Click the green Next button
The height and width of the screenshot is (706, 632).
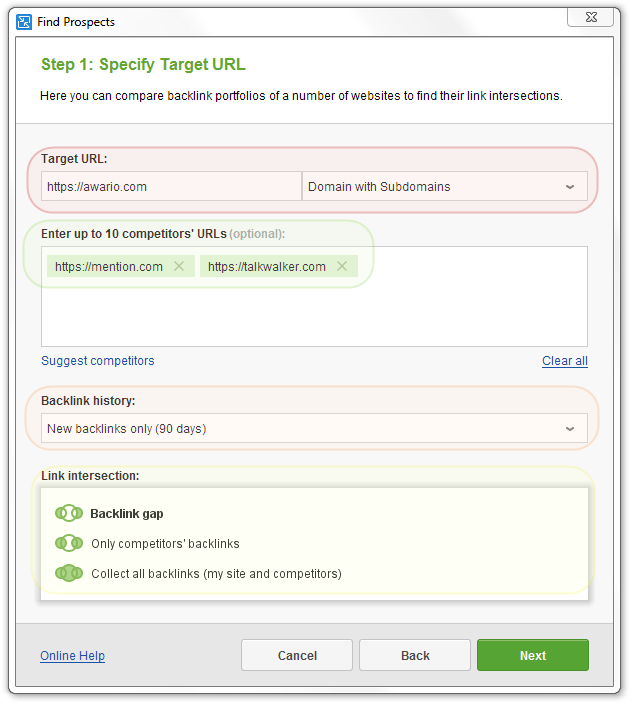pos(533,655)
